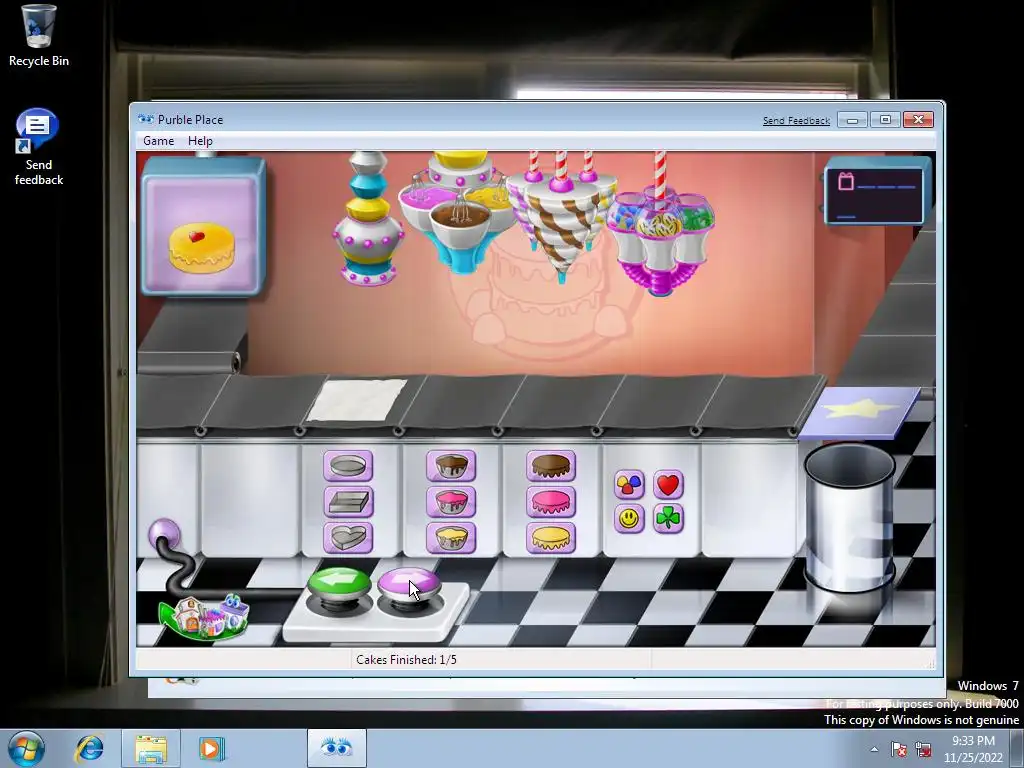The image size is (1024, 768).
Task: Click the cake pan dispenser machine
Action: point(368,219)
